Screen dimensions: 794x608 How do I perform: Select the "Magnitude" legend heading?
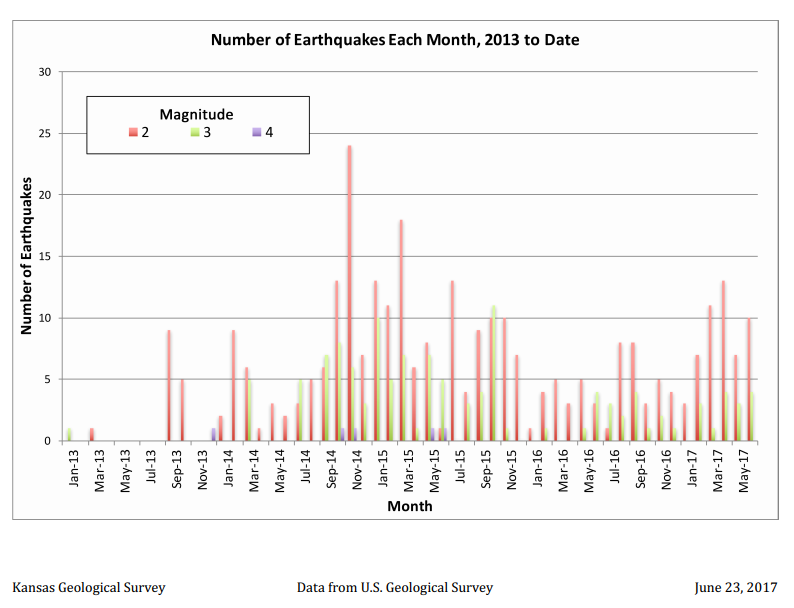tap(197, 113)
